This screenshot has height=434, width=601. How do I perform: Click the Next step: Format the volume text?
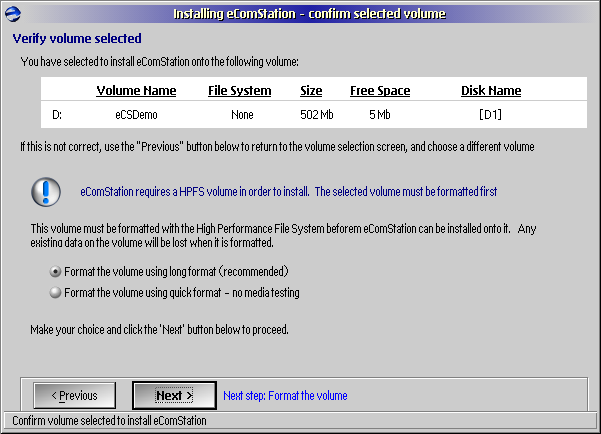click(286, 396)
